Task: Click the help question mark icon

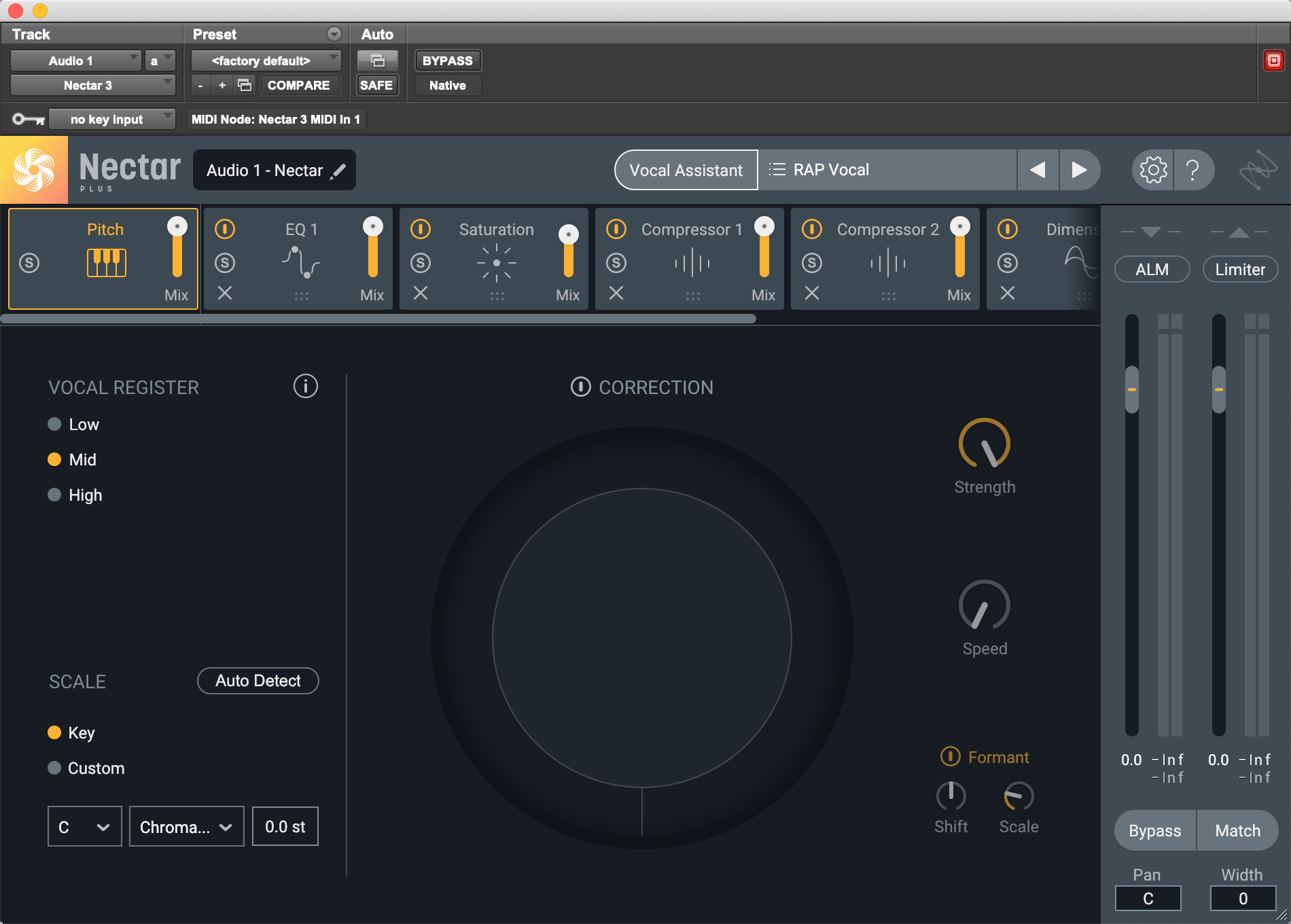Action: point(1192,170)
